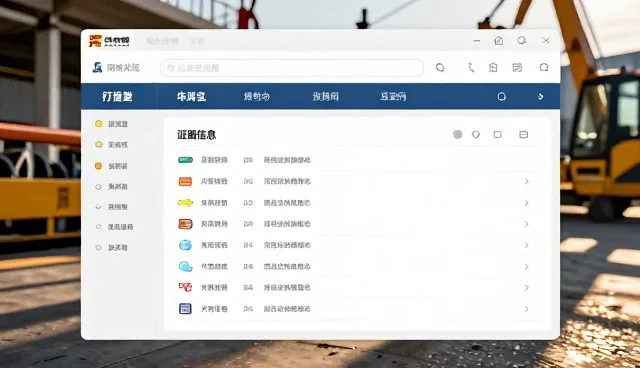Click the blue user avatar icon beside the search box
Viewport: 640px width, 368px height.
(x=97, y=67)
